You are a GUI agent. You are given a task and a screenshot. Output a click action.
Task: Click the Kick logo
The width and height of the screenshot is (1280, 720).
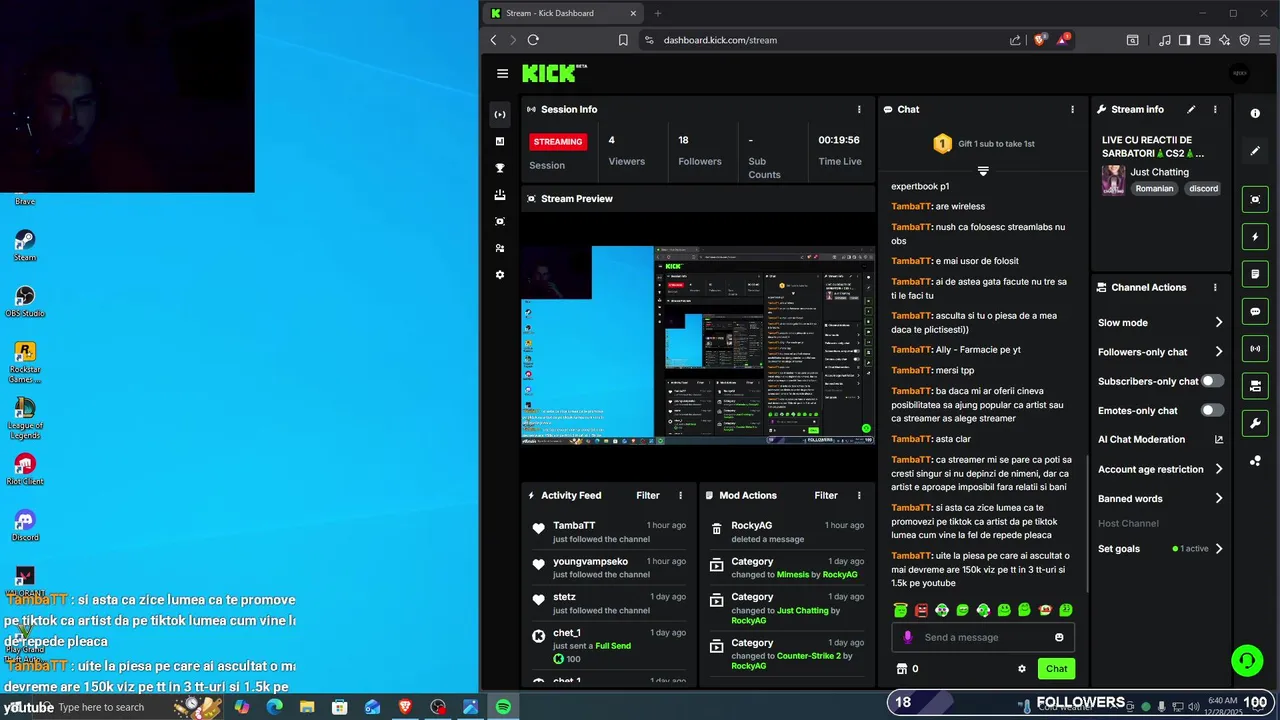554,73
